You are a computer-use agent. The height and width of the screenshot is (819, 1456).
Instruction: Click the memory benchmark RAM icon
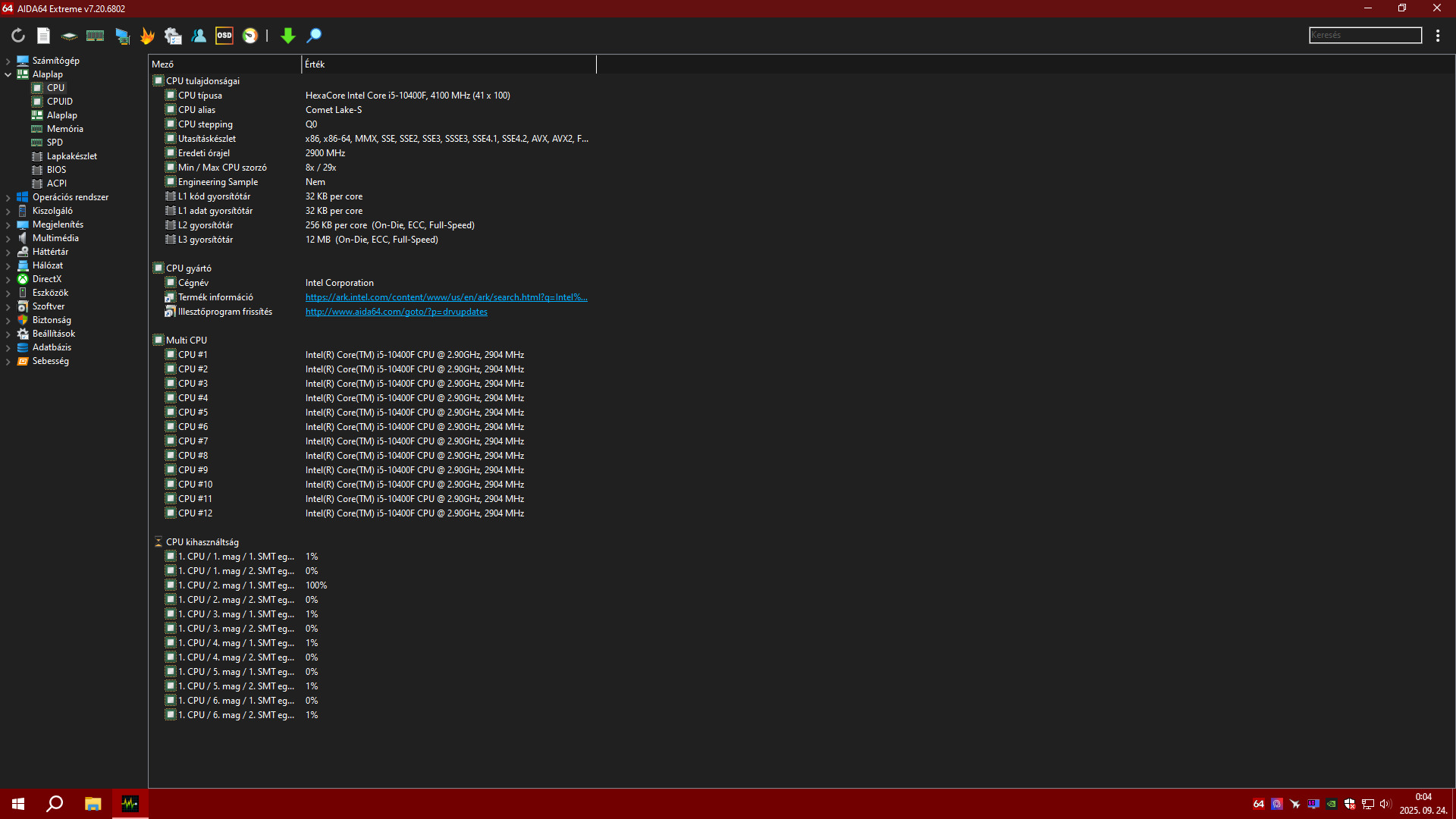pos(95,36)
